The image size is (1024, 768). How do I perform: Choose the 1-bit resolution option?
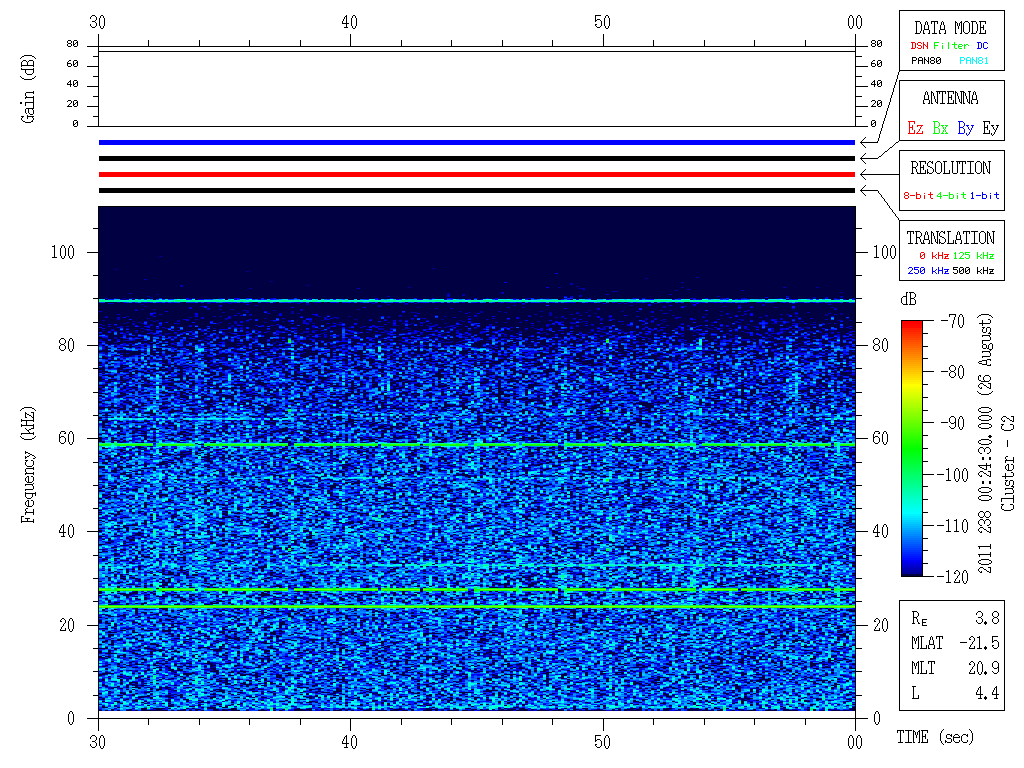pyautogui.click(x=984, y=196)
